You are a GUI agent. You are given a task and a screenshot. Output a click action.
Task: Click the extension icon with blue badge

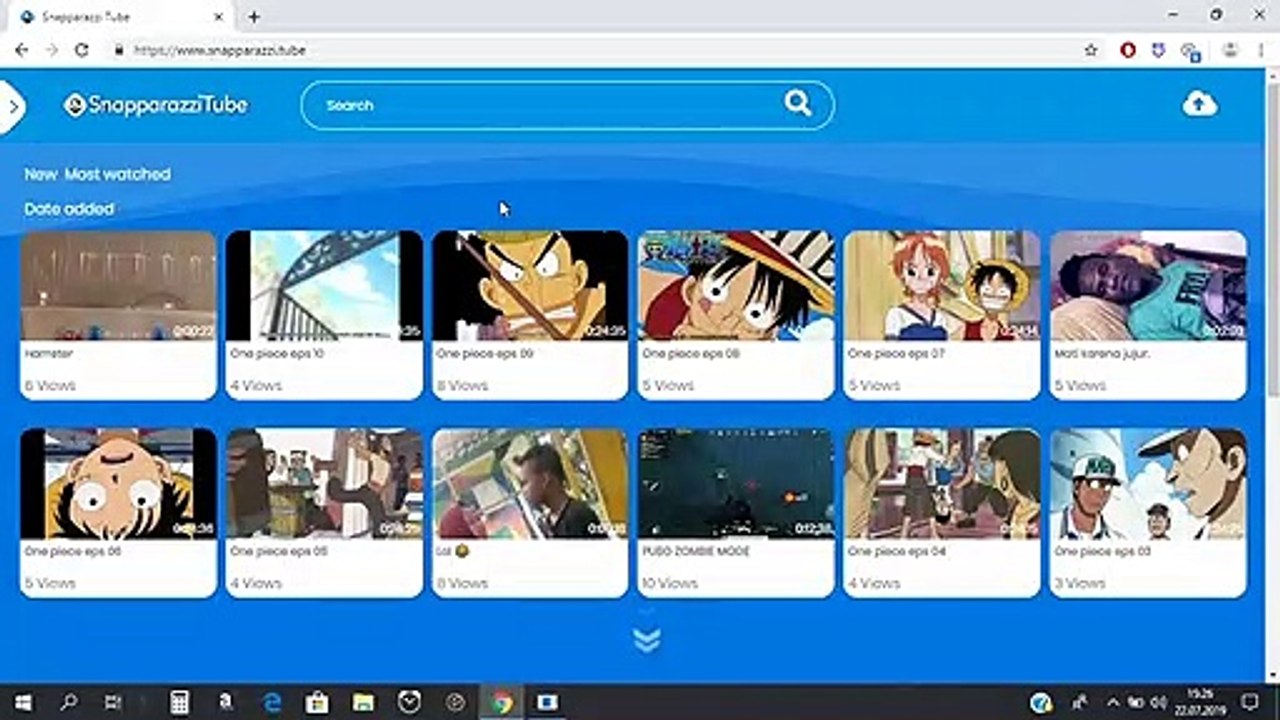tap(1190, 51)
